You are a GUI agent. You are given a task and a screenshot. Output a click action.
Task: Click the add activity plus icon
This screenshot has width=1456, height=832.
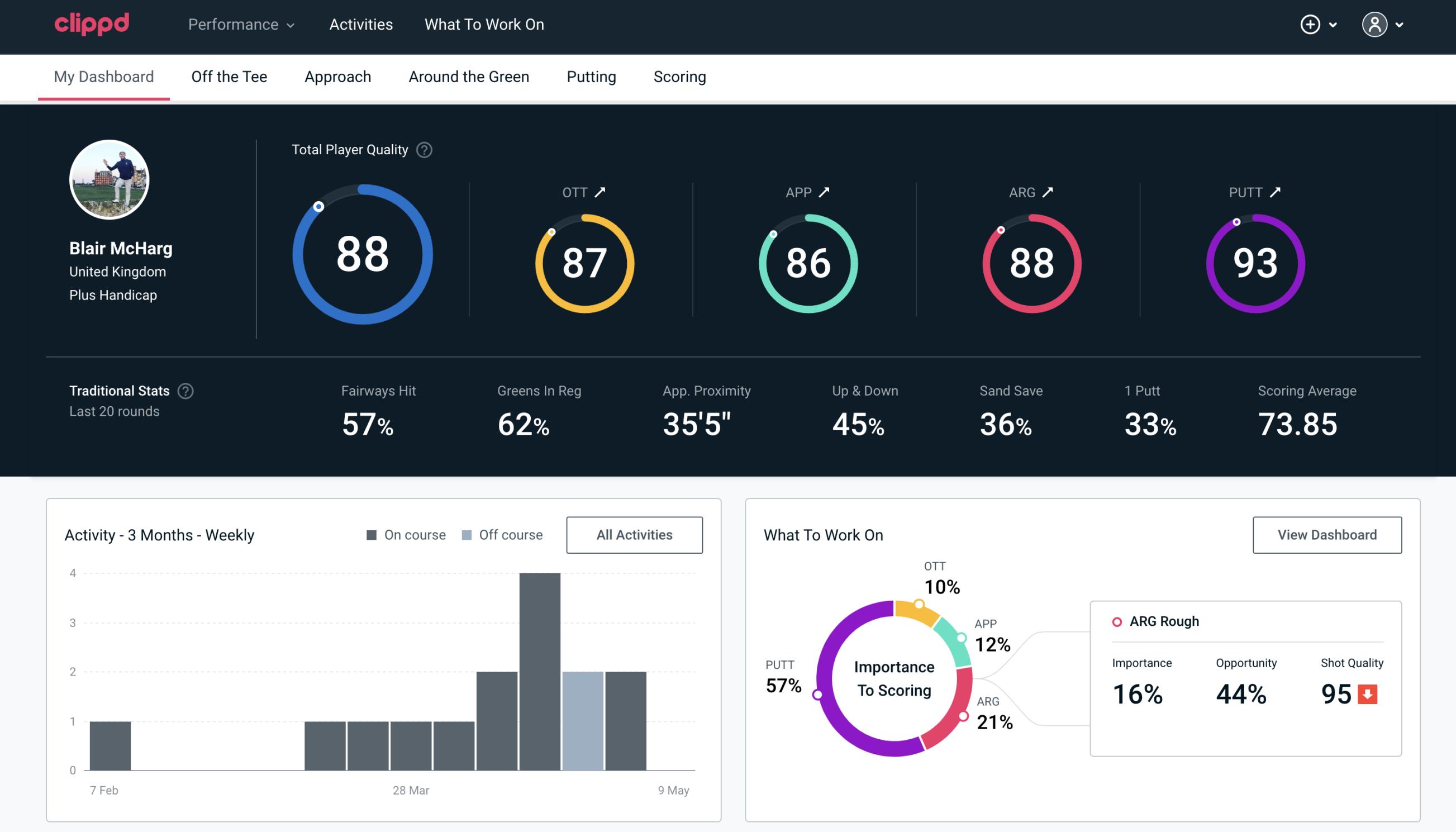(x=1310, y=24)
